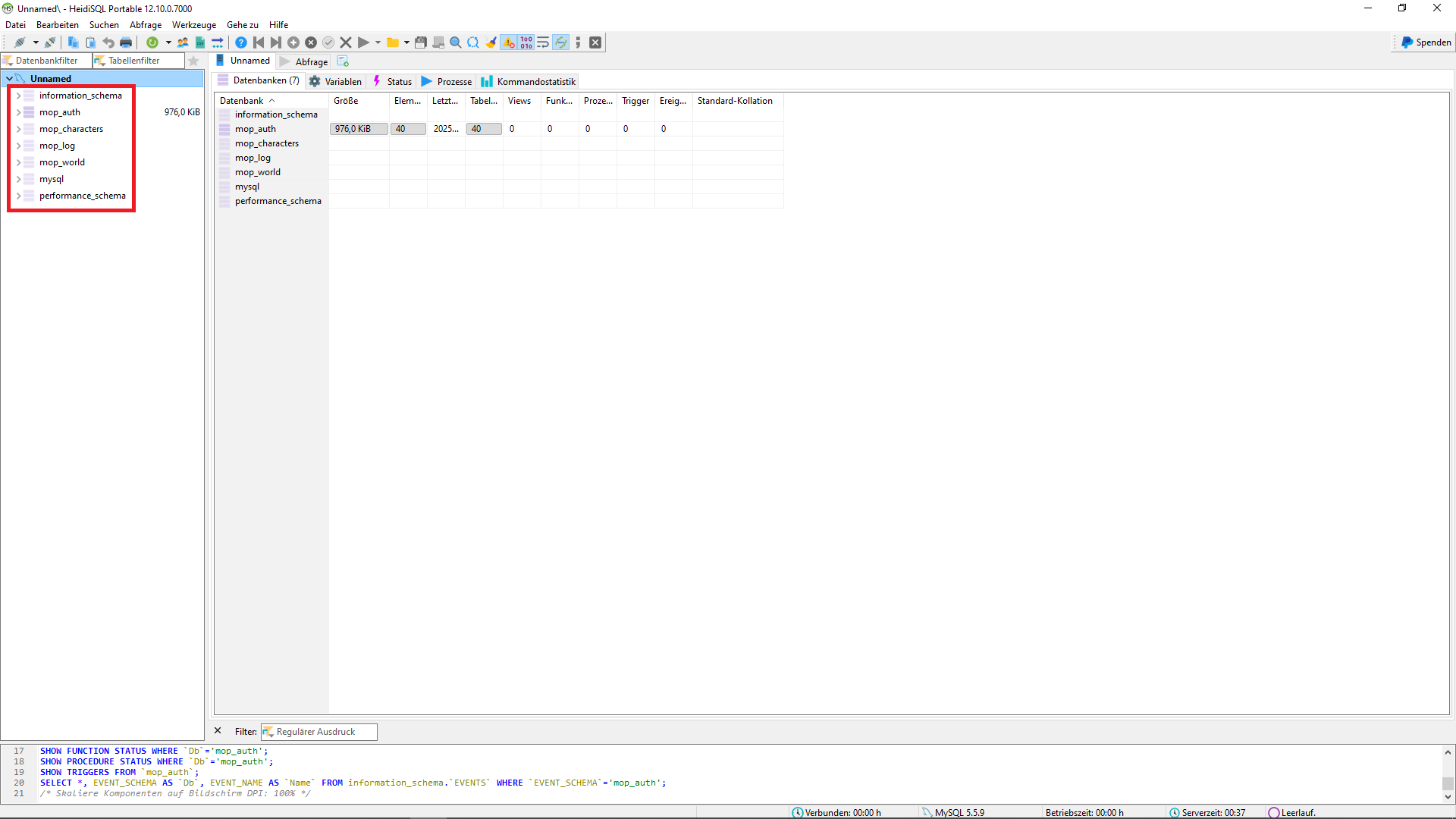Toggle the green bind parameters button
1456x819 pixels.
pyautogui.click(x=561, y=42)
